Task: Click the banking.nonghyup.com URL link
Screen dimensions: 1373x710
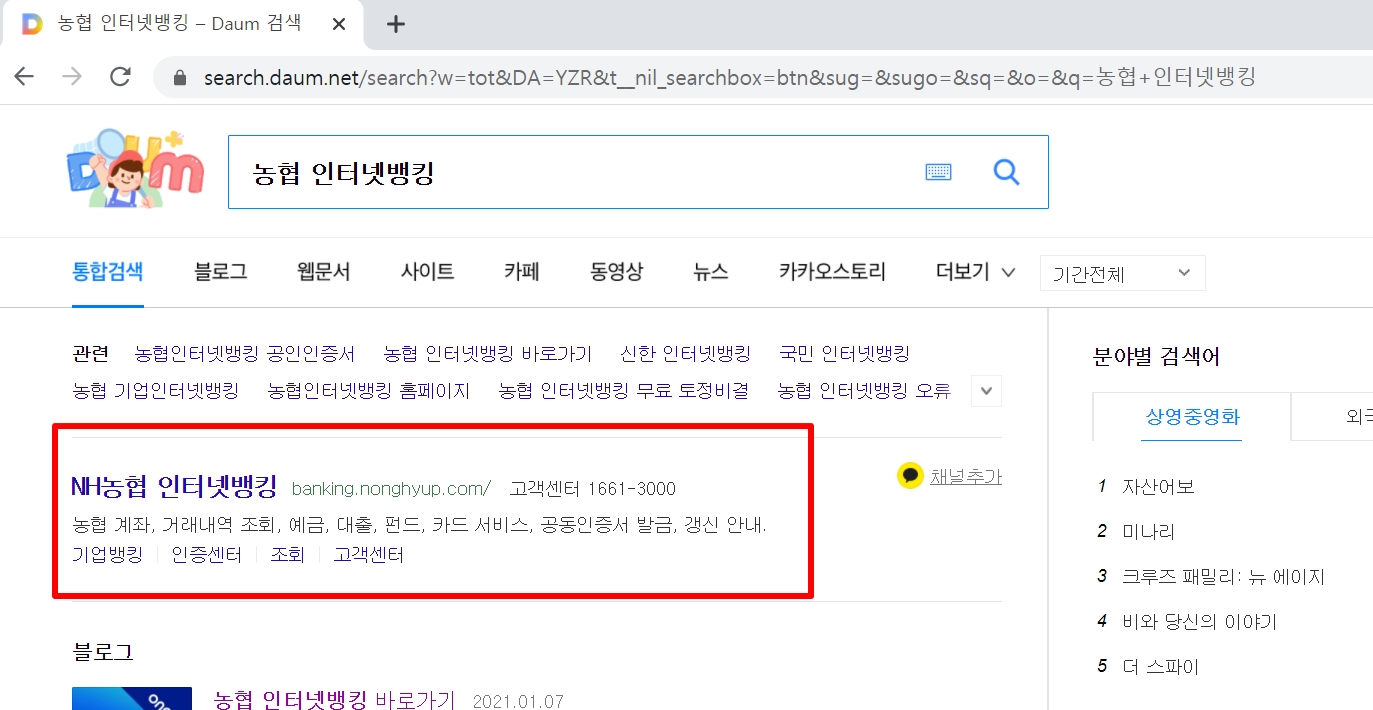Action: click(x=391, y=489)
